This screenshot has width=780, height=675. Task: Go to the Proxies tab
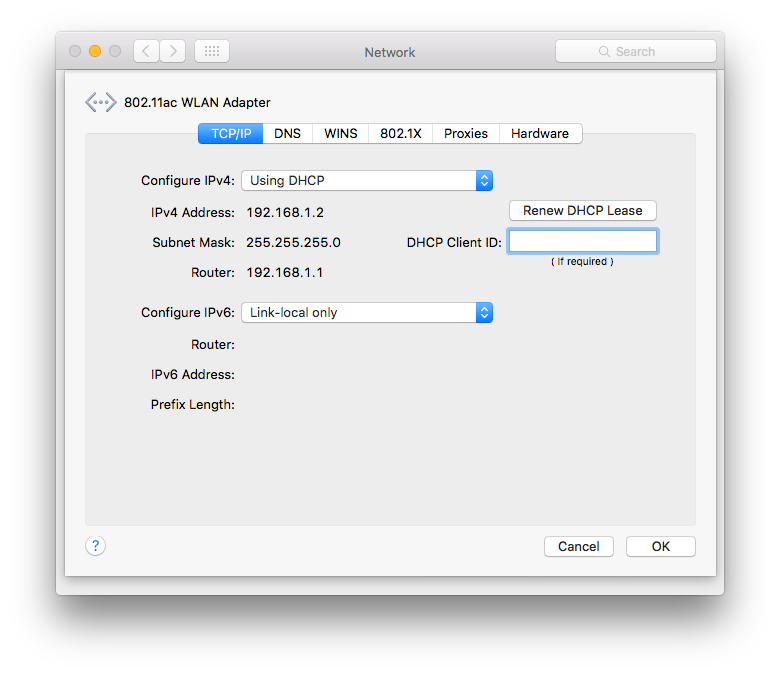click(x=466, y=134)
